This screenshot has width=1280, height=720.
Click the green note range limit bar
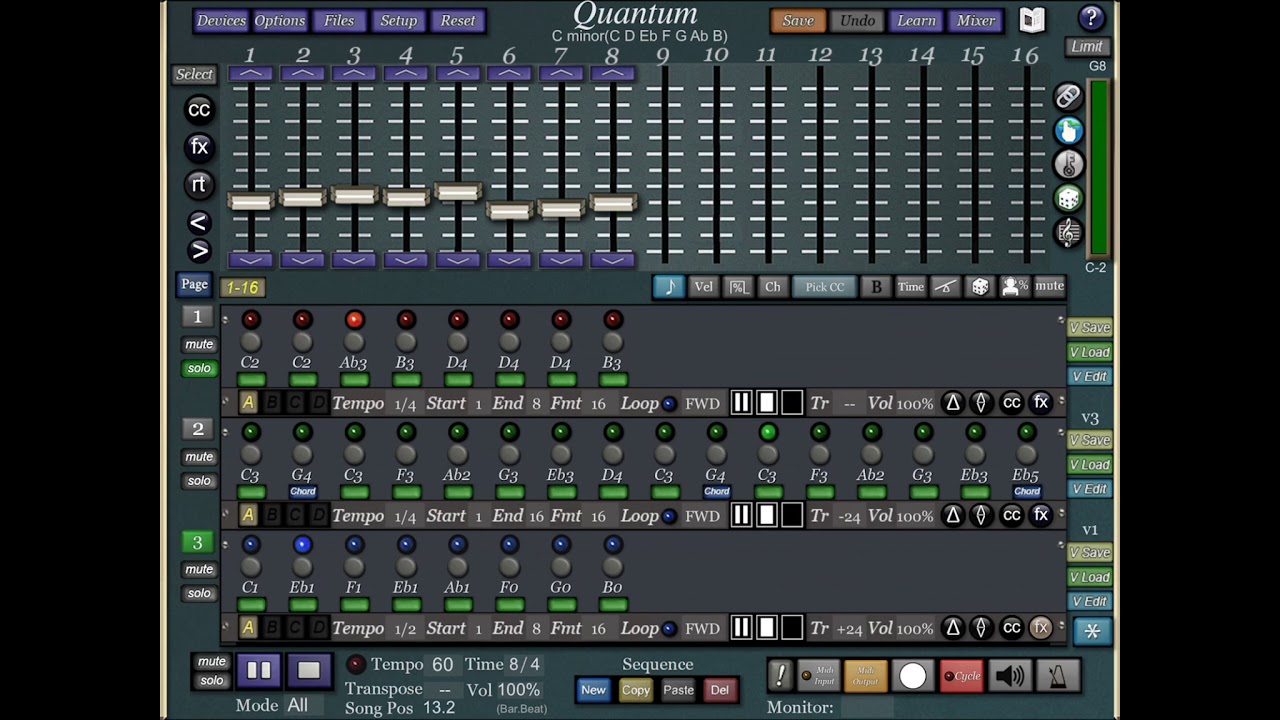[x=1098, y=168]
